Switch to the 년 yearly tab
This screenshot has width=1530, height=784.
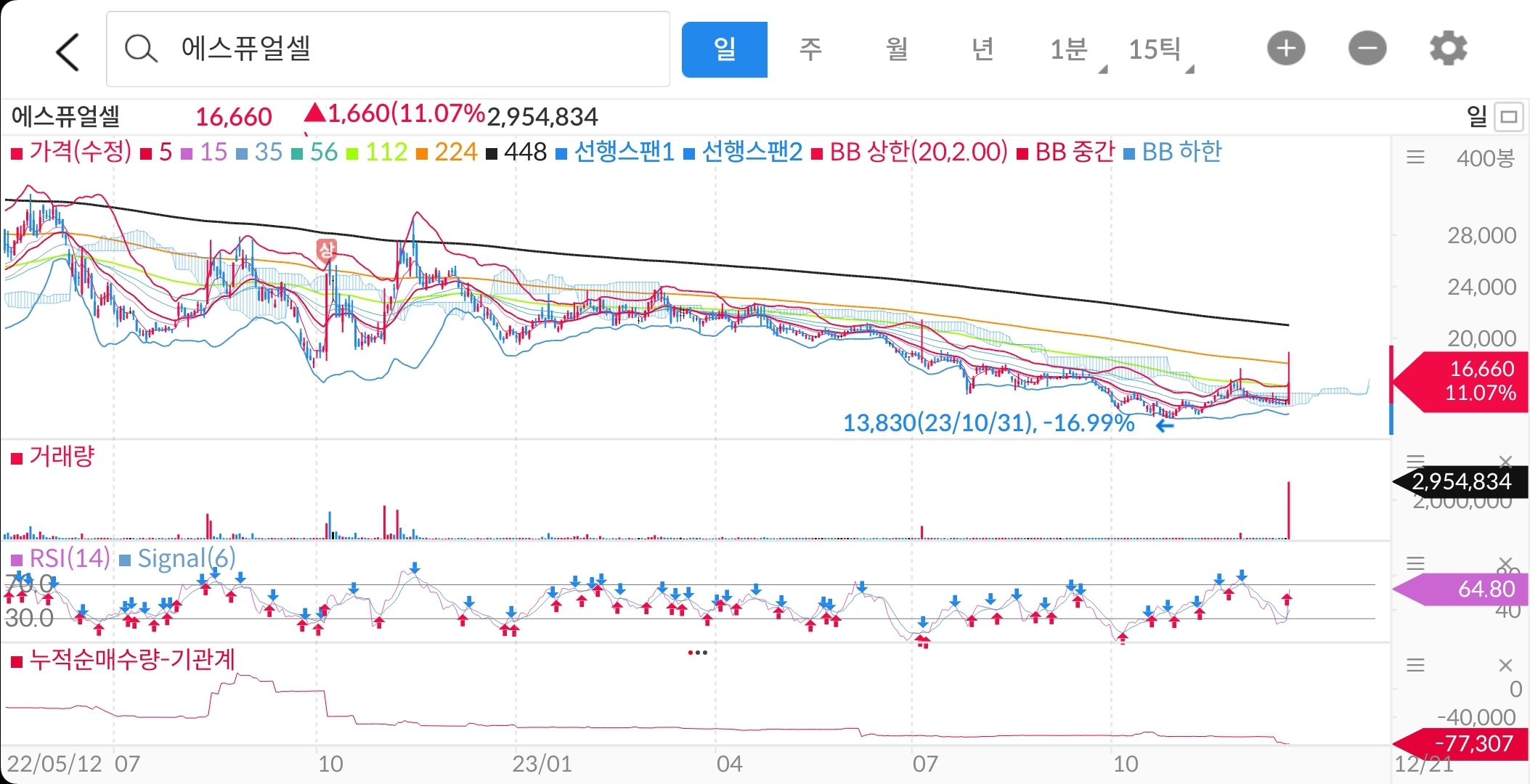982,49
